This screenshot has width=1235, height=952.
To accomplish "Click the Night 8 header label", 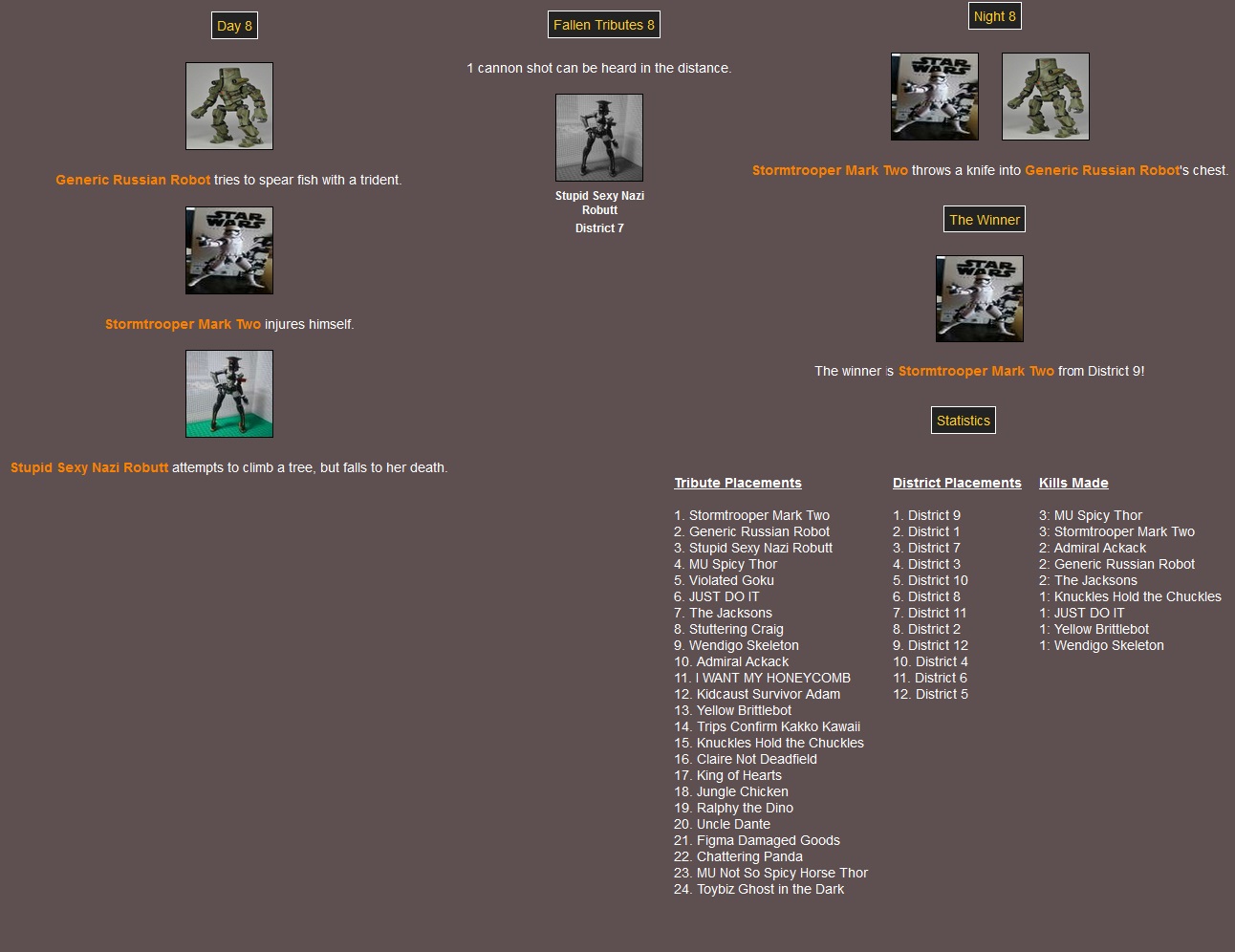I will tap(995, 16).
